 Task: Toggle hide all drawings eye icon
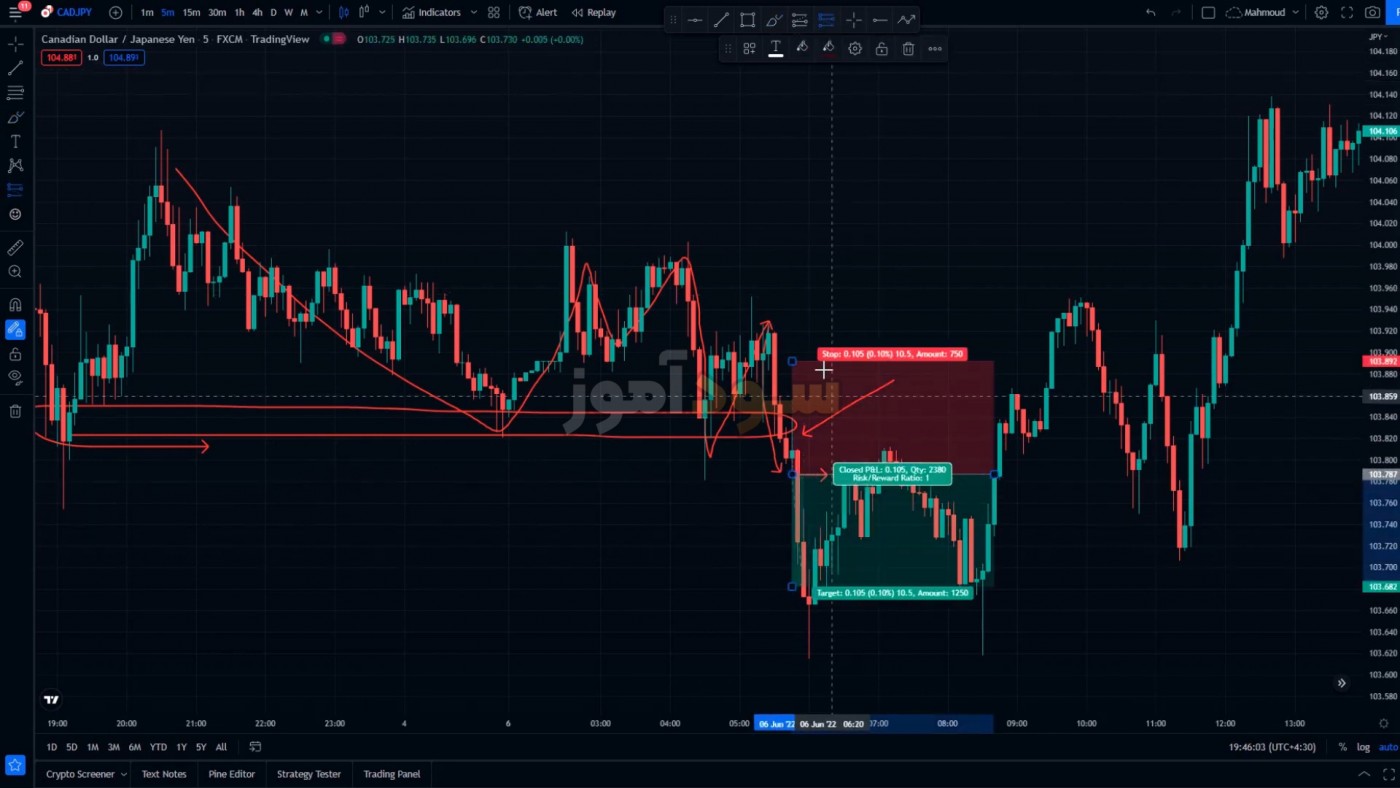pos(15,377)
